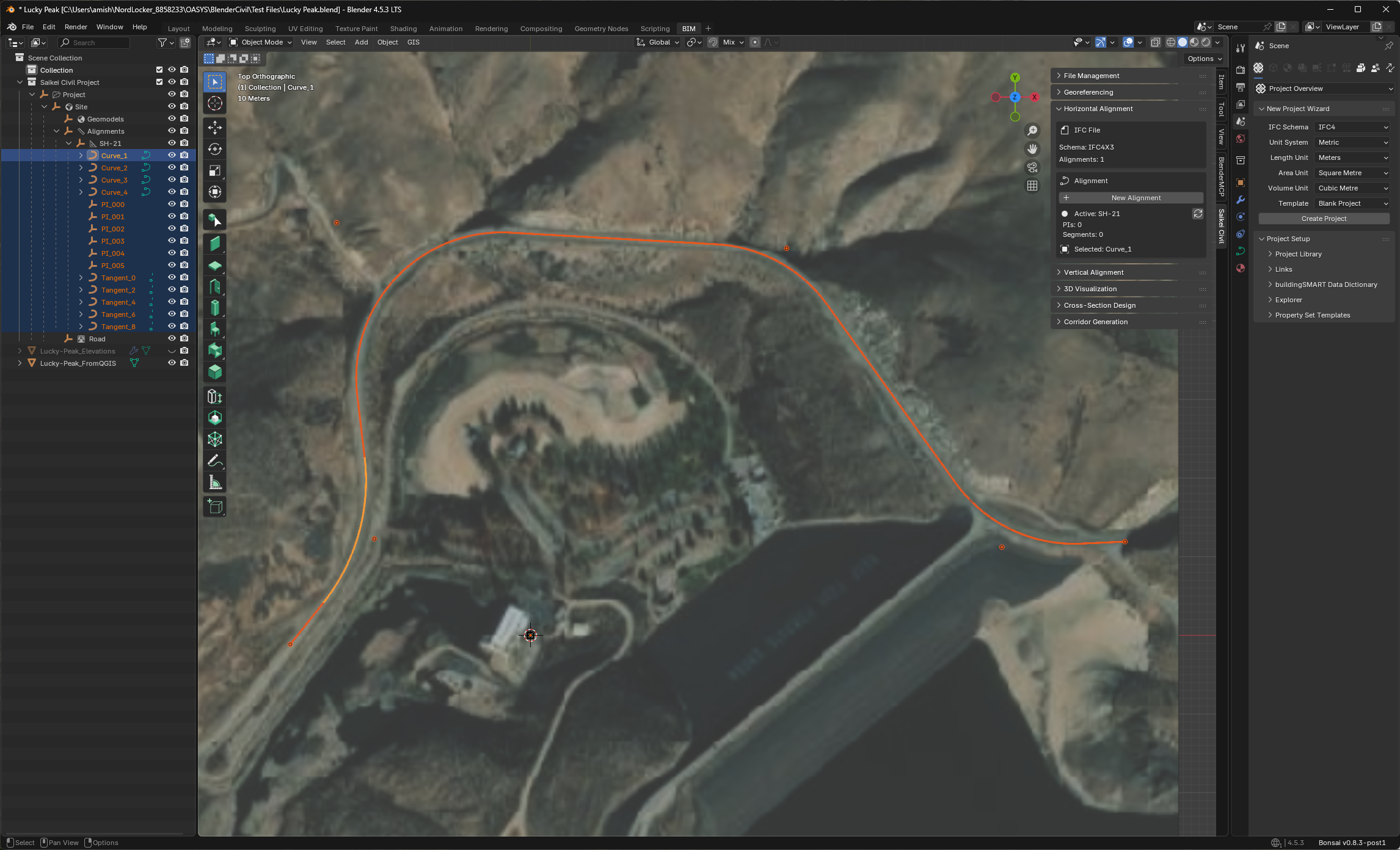Open the Object Mode dropdown

click(261, 42)
